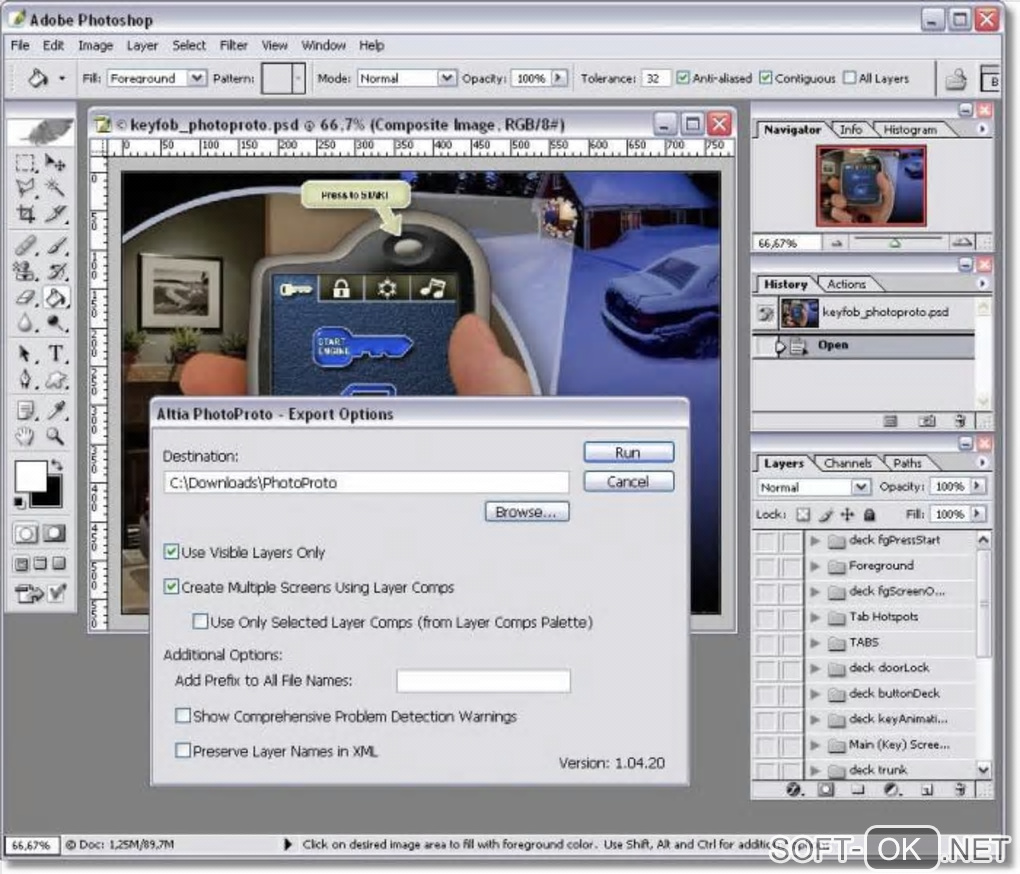Select the Custom Shape tool
Viewport: 1020px width, 874px height.
[x=55, y=379]
